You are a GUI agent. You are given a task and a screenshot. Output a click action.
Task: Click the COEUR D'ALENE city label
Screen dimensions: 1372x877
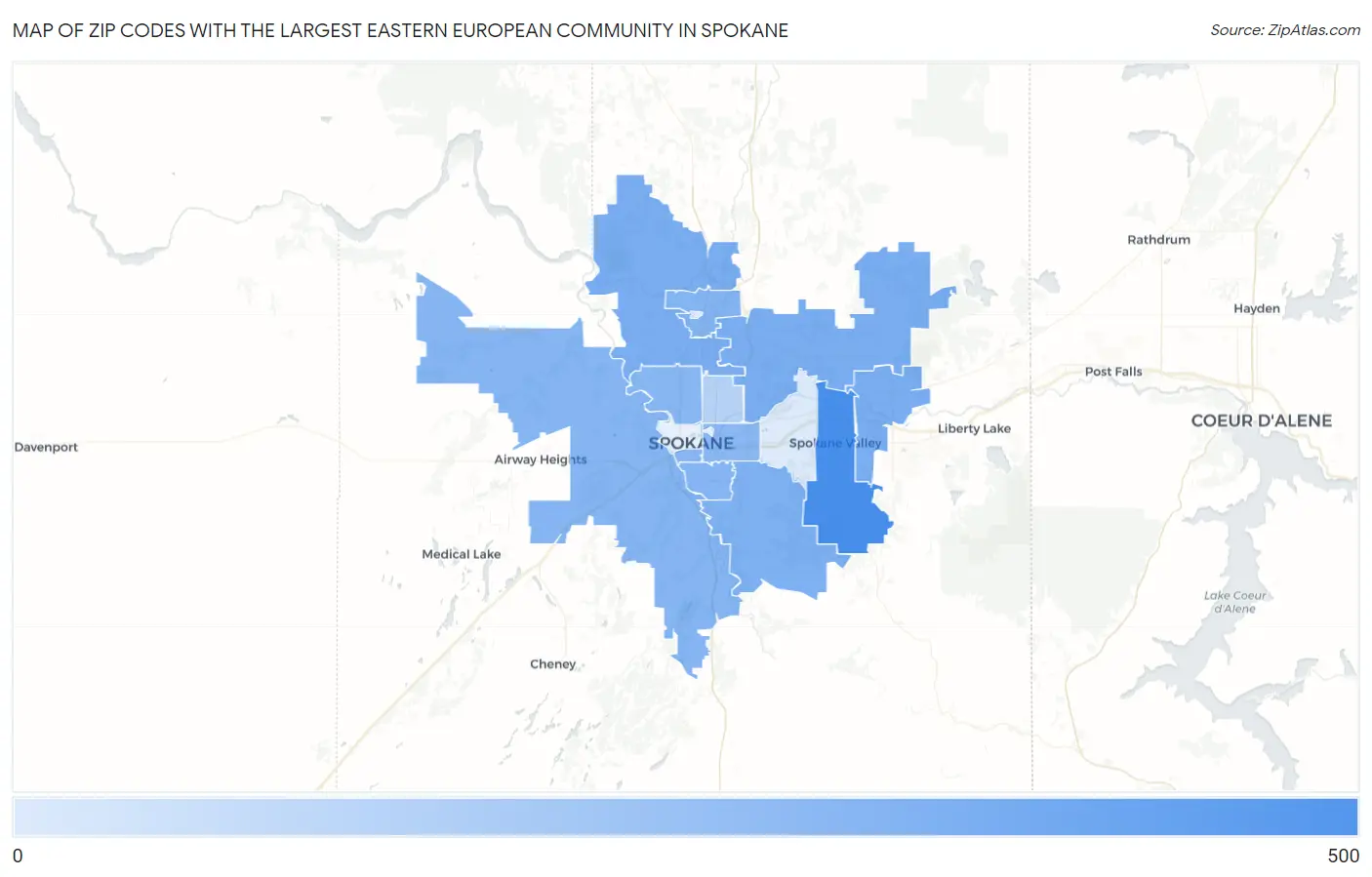click(1261, 420)
